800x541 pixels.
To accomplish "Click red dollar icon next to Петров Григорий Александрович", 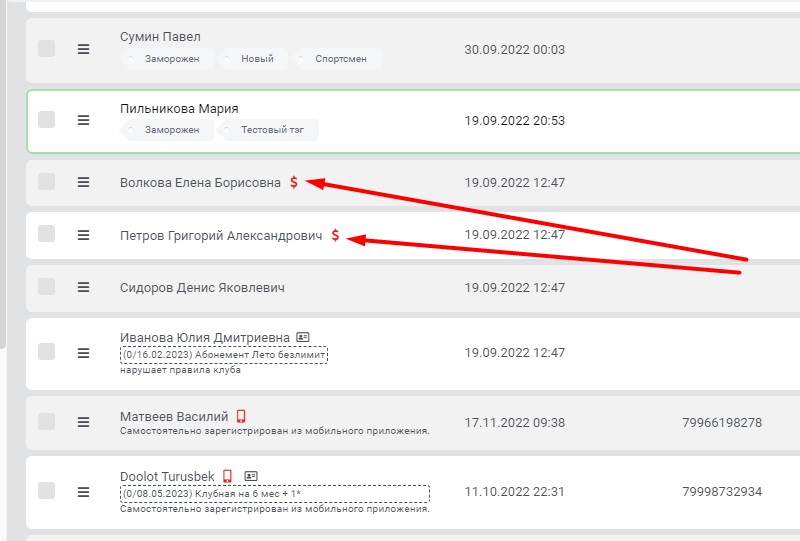I will click(x=335, y=235).
